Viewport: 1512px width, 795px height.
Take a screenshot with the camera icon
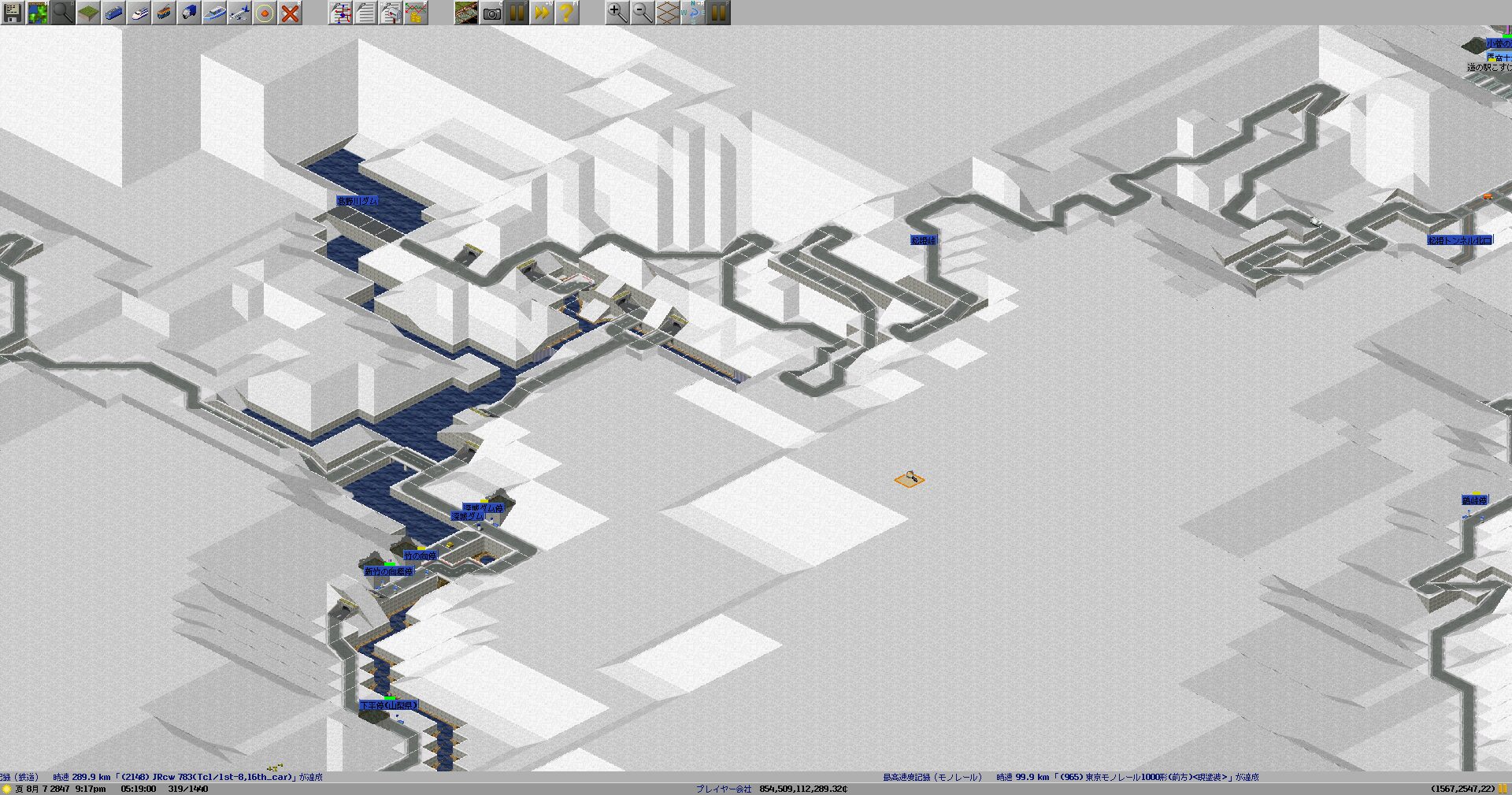491,13
